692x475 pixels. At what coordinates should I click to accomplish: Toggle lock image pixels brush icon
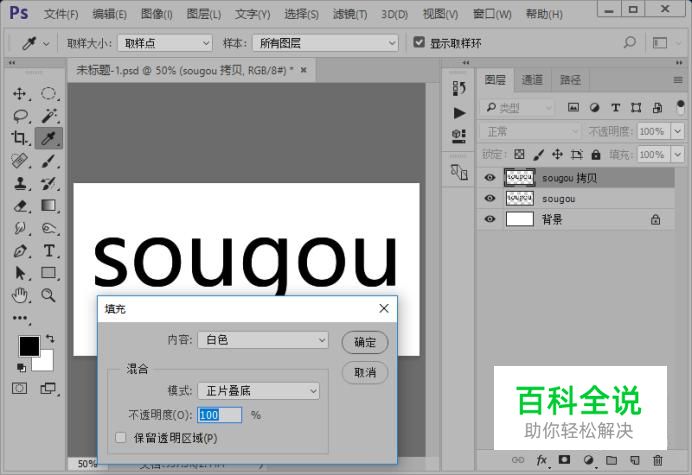point(538,154)
